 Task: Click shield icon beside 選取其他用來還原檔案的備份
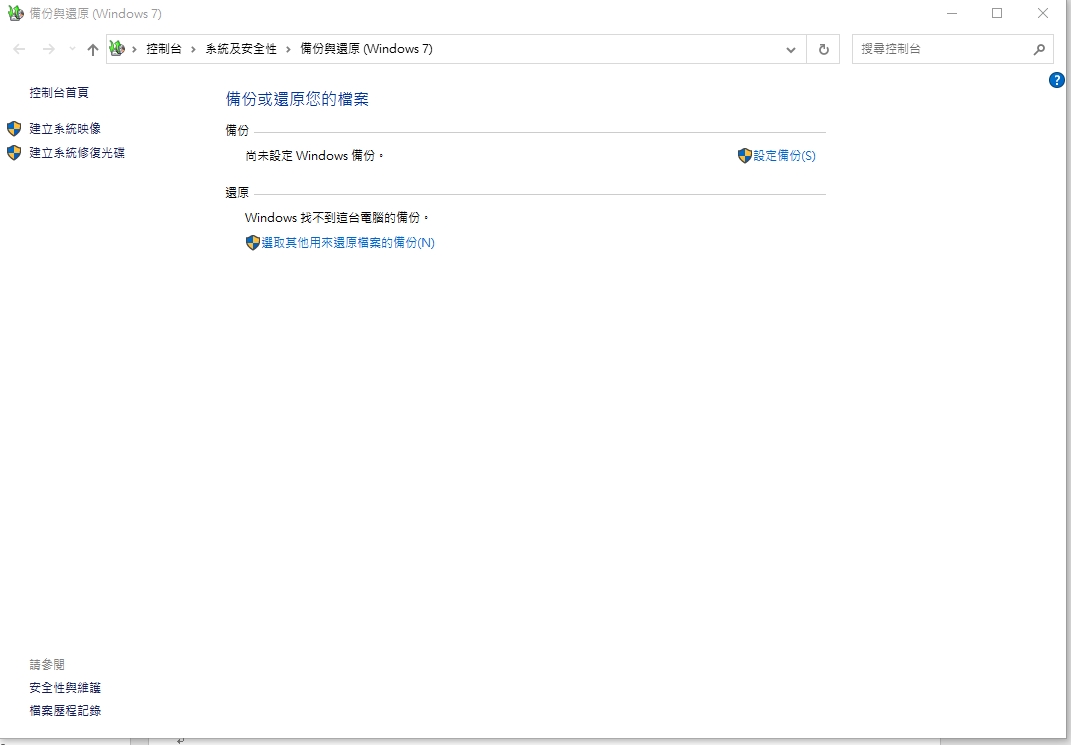pos(253,242)
